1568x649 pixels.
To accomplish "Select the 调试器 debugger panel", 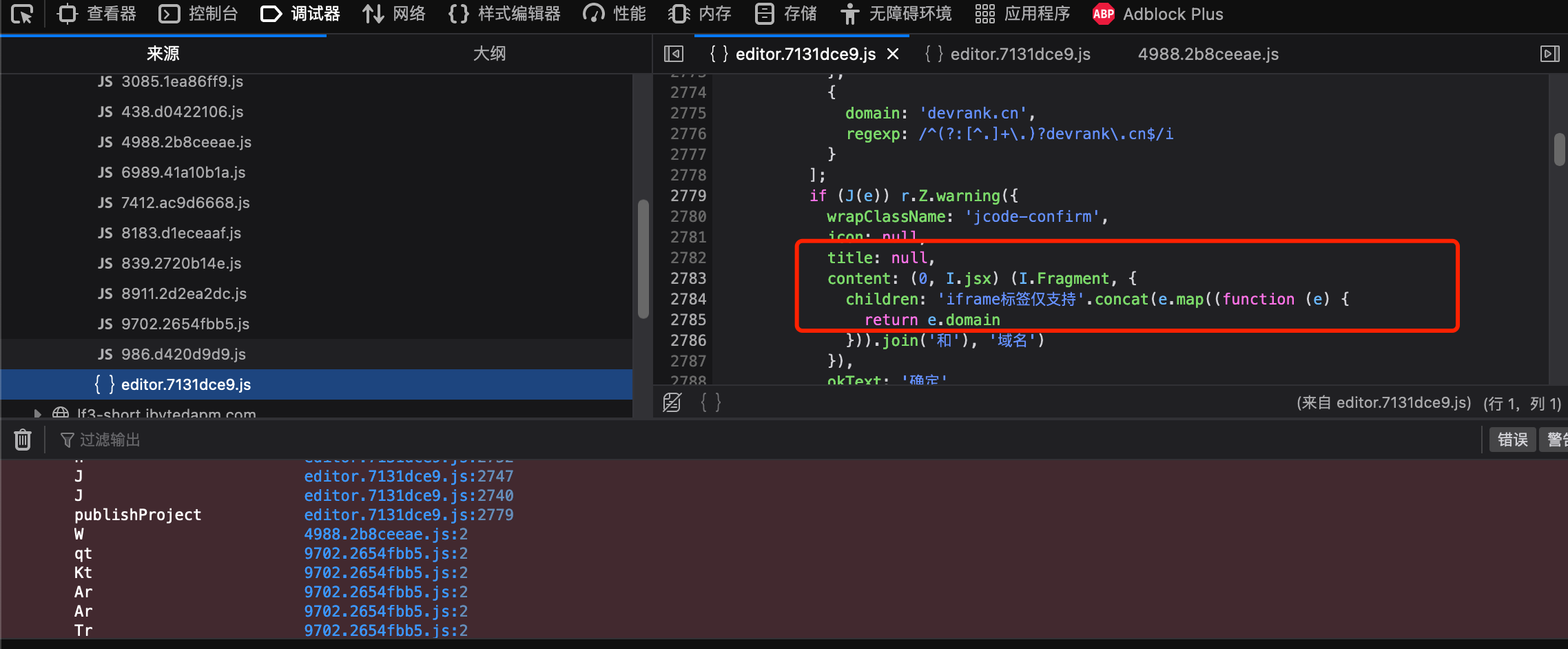I will pyautogui.click(x=300, y=14).
